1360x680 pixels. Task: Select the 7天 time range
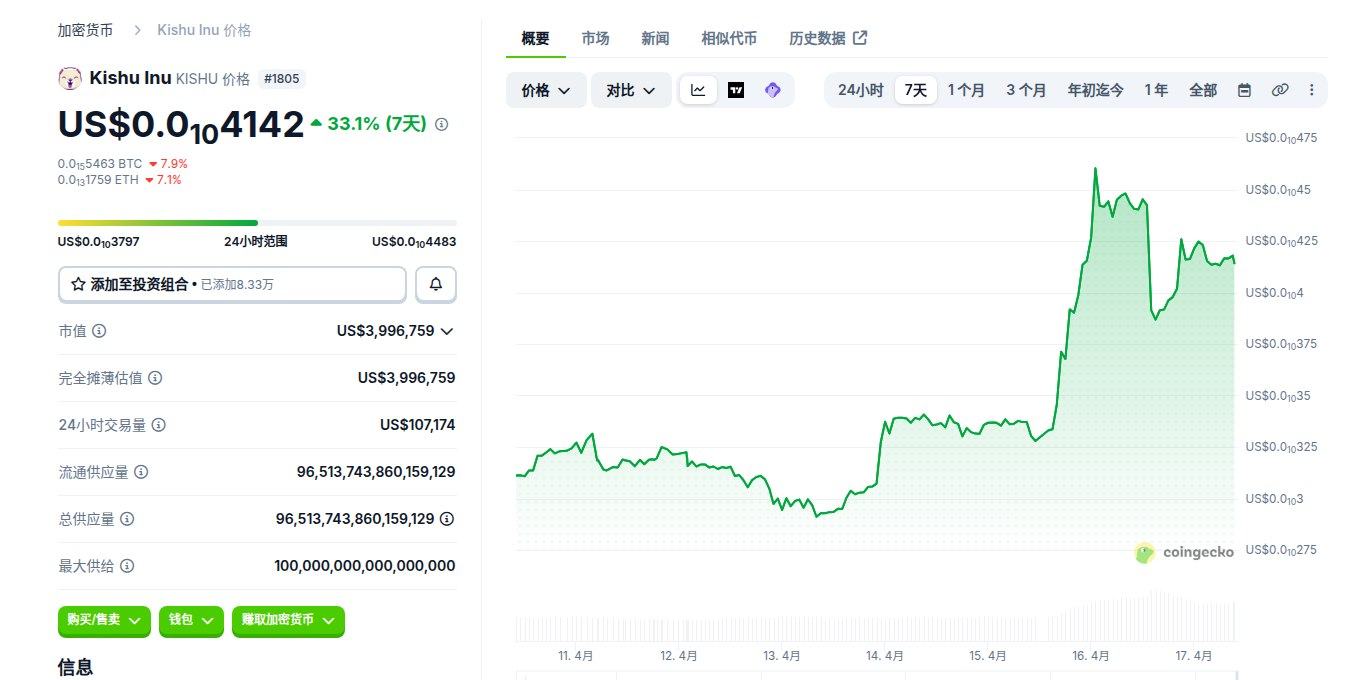point(915,90)
